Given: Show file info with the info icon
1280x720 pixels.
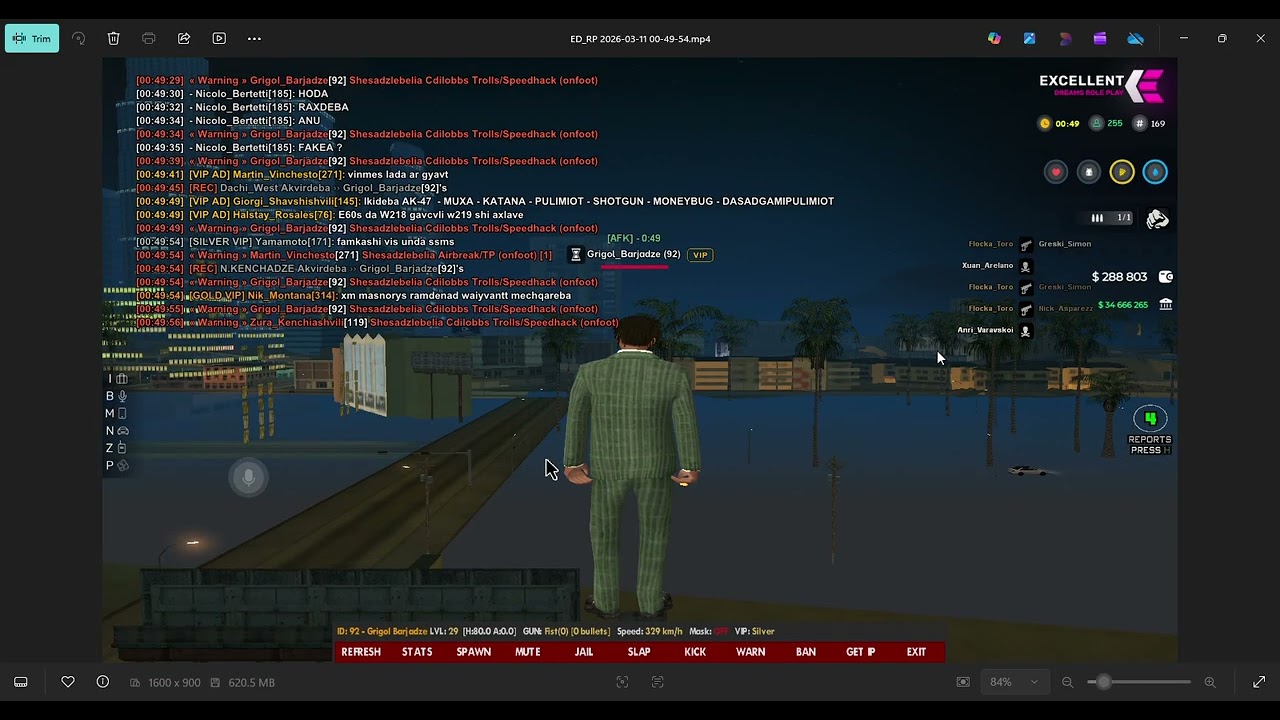Looking at the screenshot, I should 103,682.
